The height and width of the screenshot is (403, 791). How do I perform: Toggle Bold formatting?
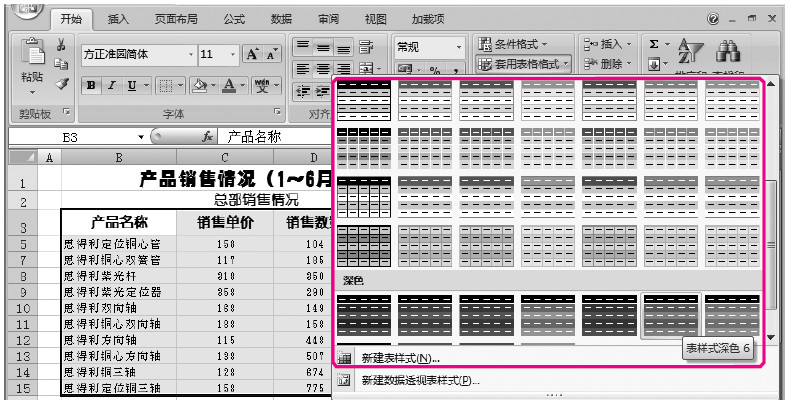click(91, 86)
